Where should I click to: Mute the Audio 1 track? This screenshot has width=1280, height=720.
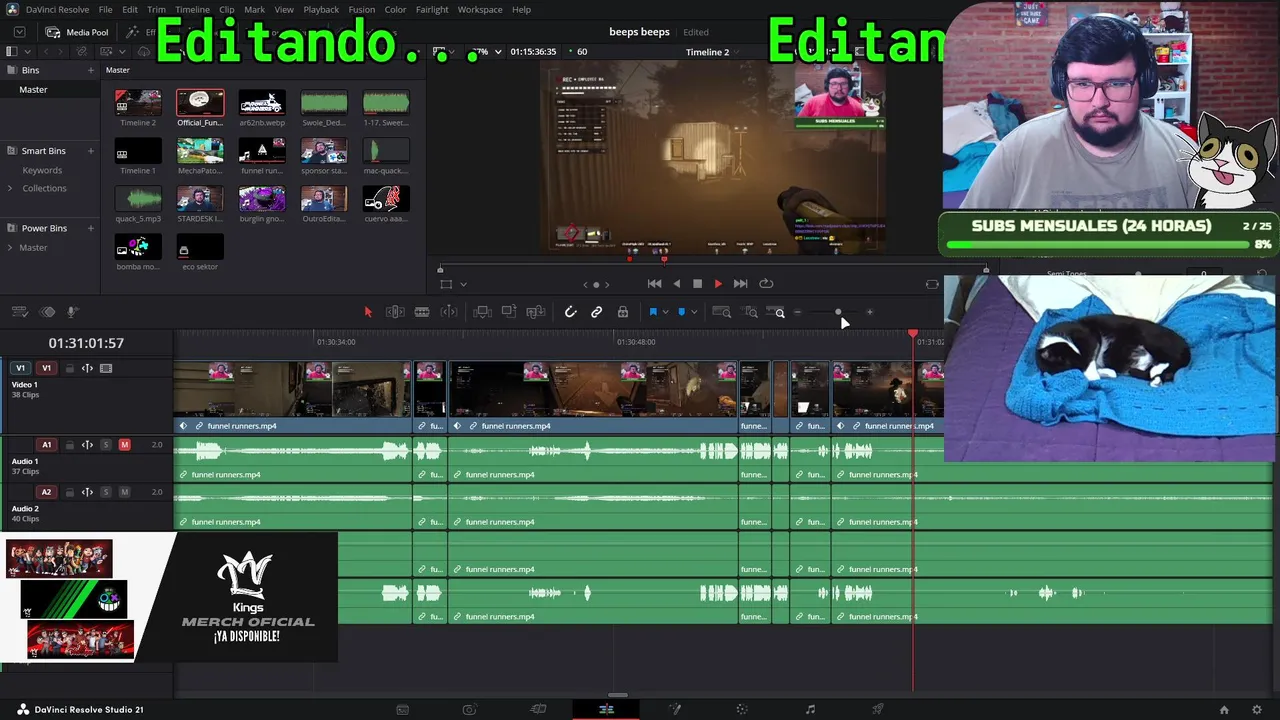click(124, 444)
